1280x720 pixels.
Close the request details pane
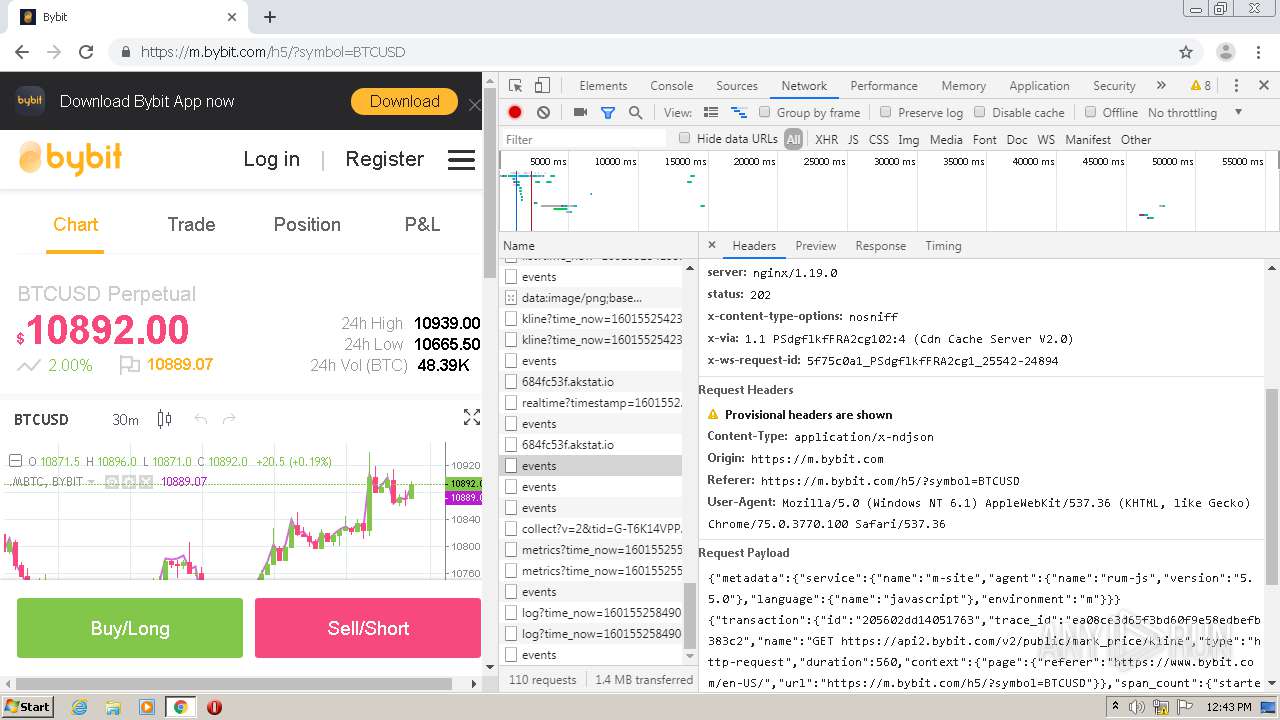coord(712,245)
